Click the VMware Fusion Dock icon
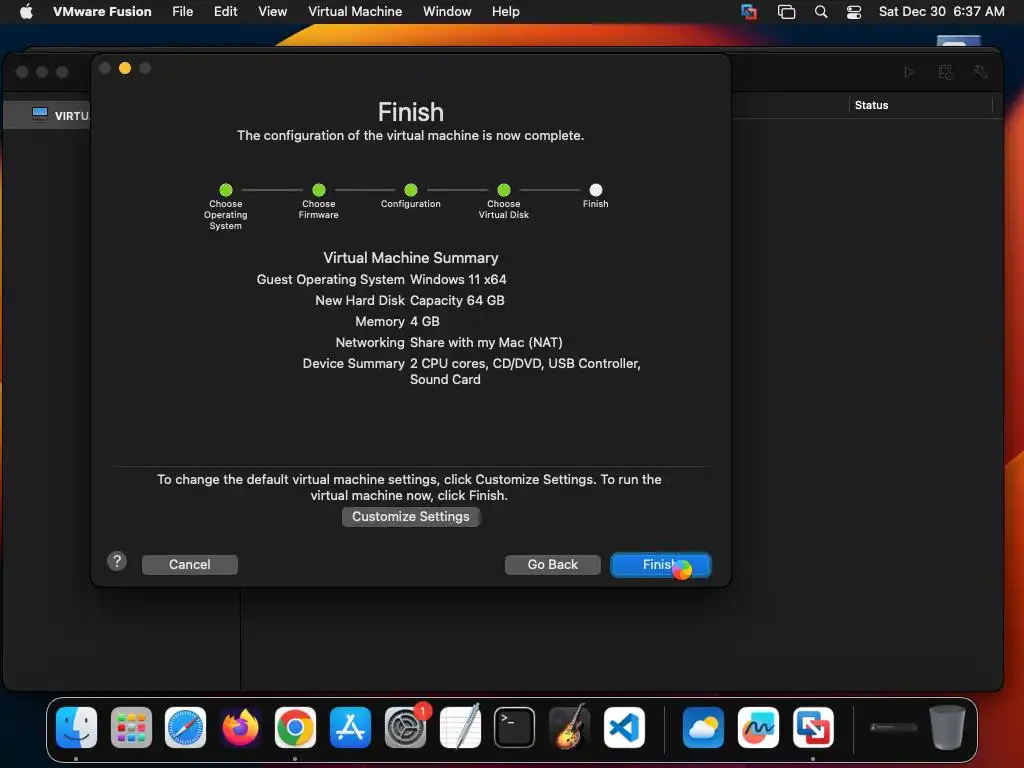The height and width of the screenshot is (768, 1024). (813, 727)
